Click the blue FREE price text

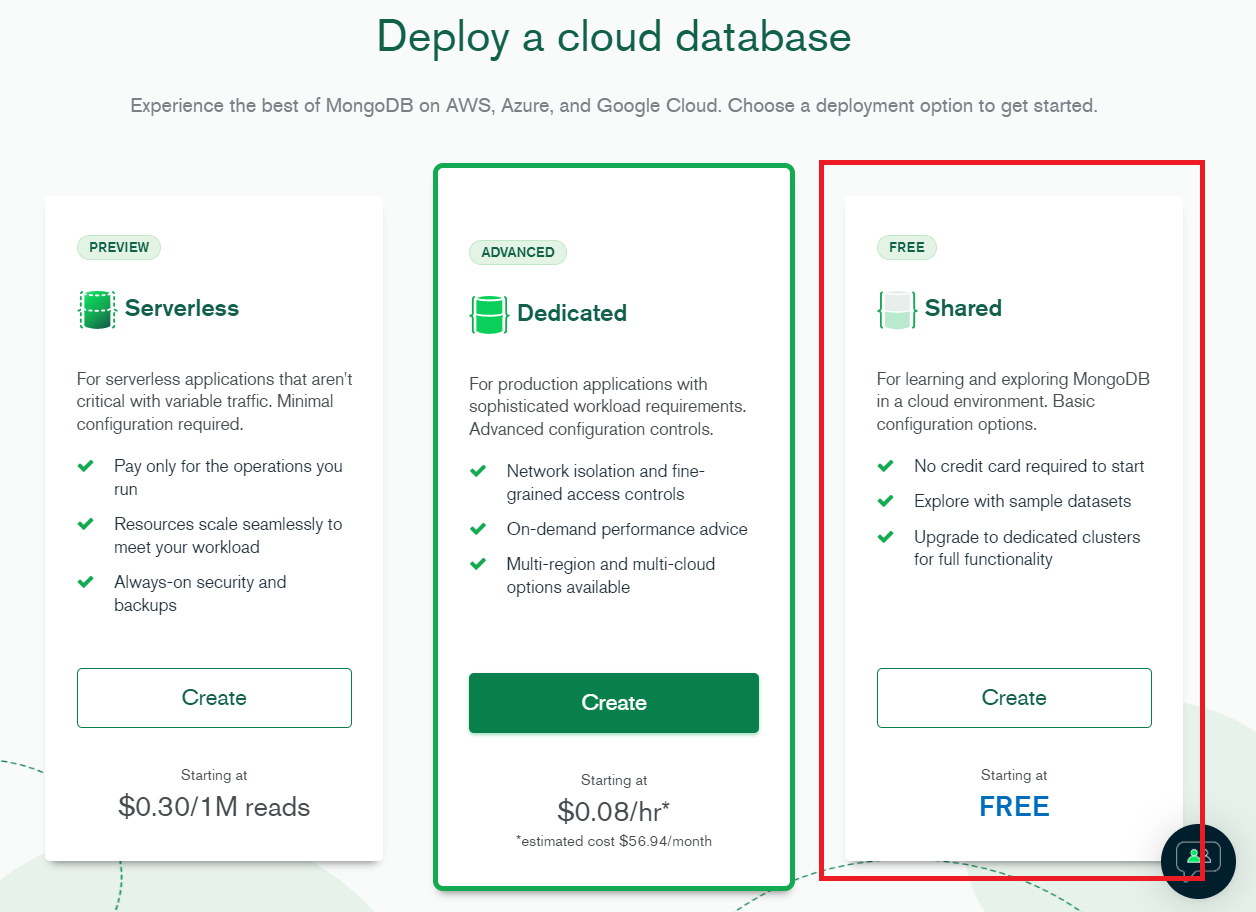click(x=1014, y=807)
